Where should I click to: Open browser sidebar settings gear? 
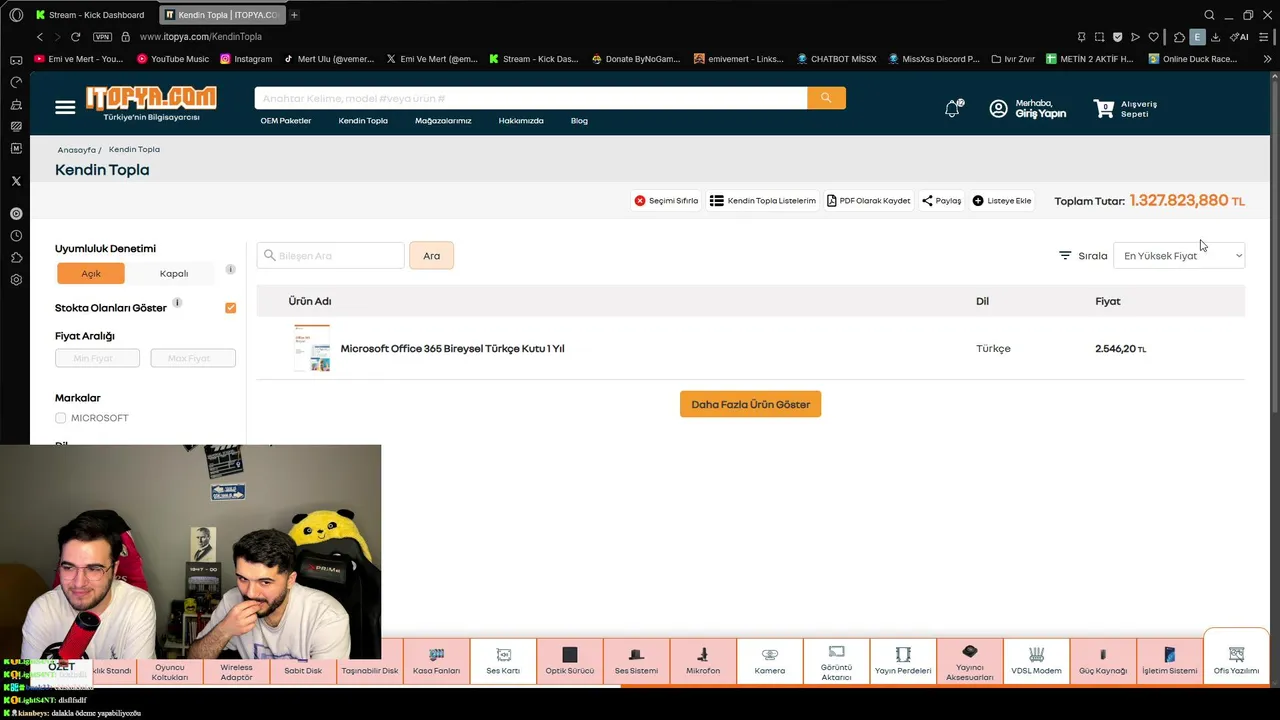pyautogui.click(x=15, y=280)
